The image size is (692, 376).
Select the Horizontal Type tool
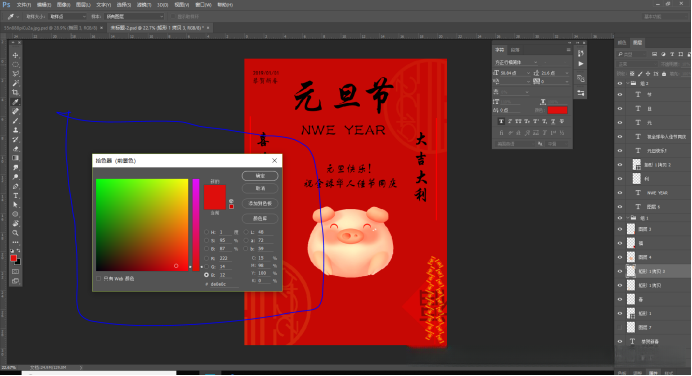pos(15,196)
